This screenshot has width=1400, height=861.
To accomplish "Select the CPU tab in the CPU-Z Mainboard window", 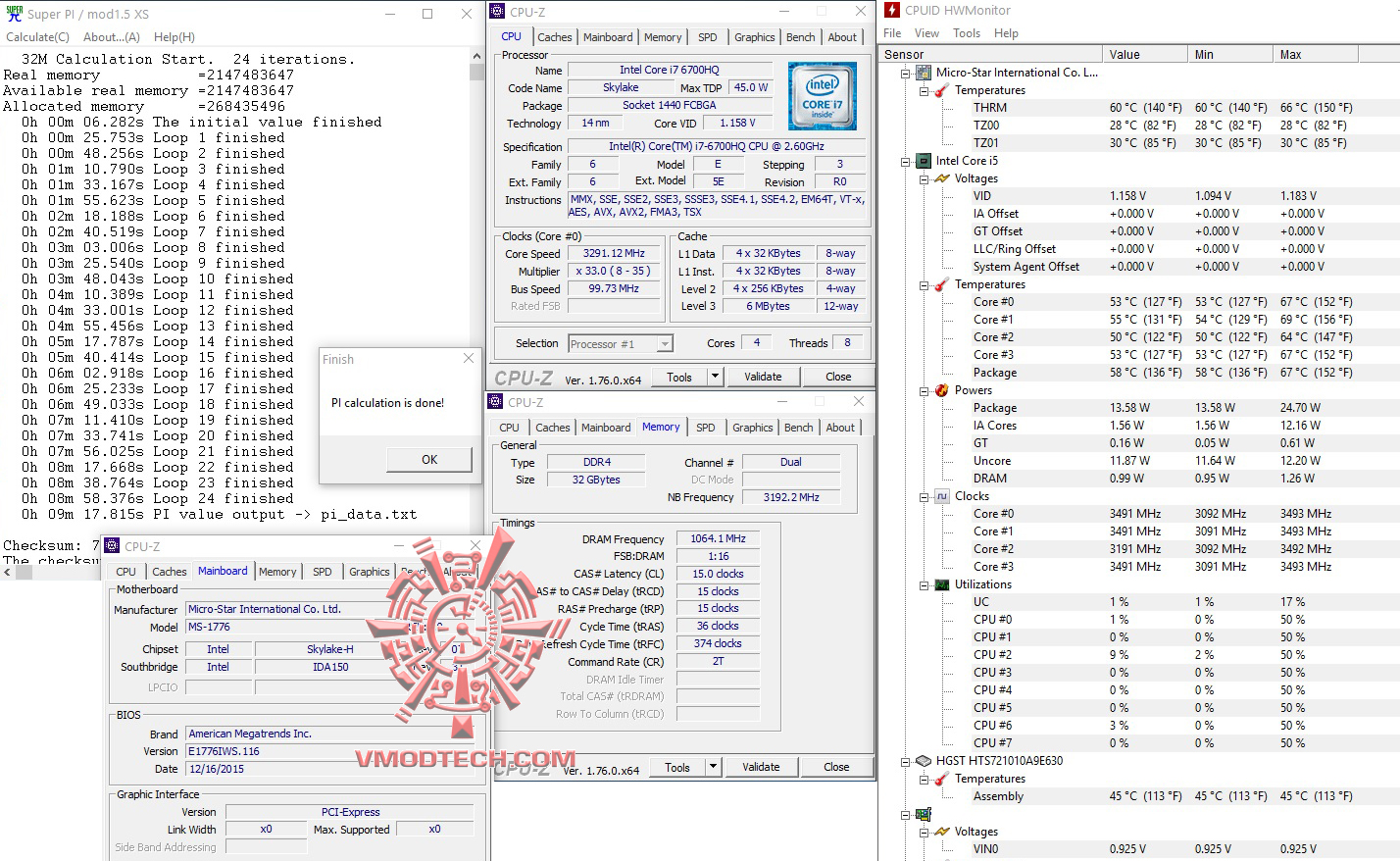I will pyautogui.click(x=125, y=572).
